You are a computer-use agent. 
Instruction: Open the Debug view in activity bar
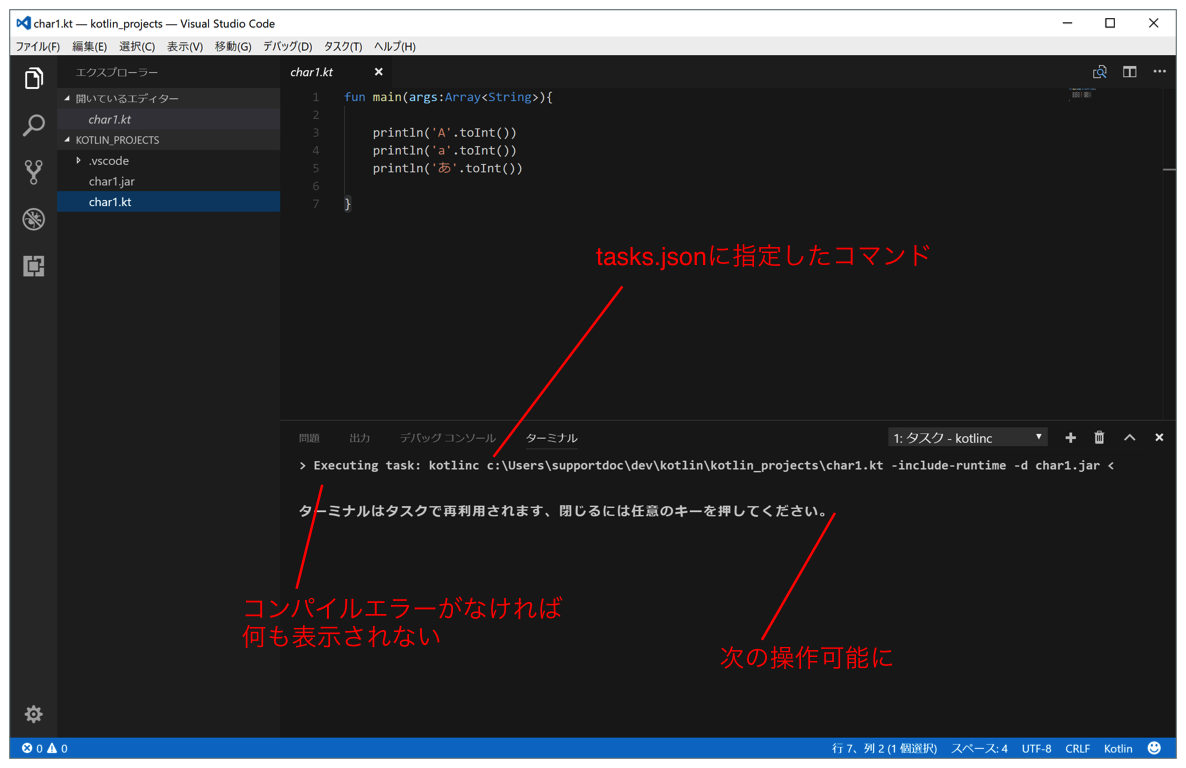(x=33, y=219)
